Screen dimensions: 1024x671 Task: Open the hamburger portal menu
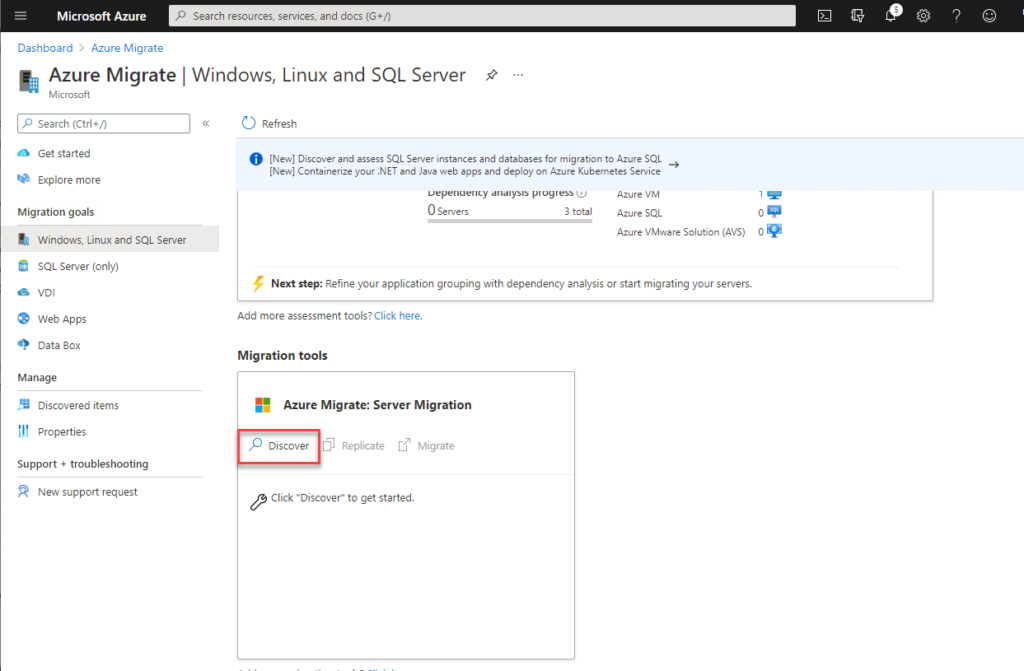20,16
